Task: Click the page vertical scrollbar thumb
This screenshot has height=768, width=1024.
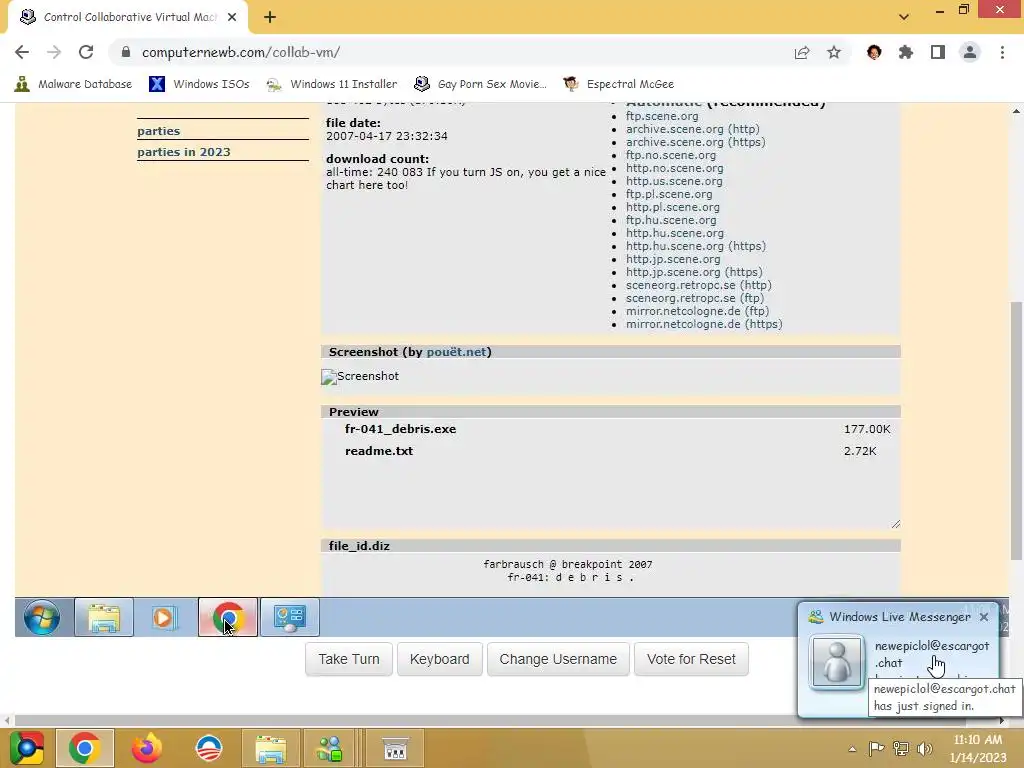Action: tap(1016, 430)
